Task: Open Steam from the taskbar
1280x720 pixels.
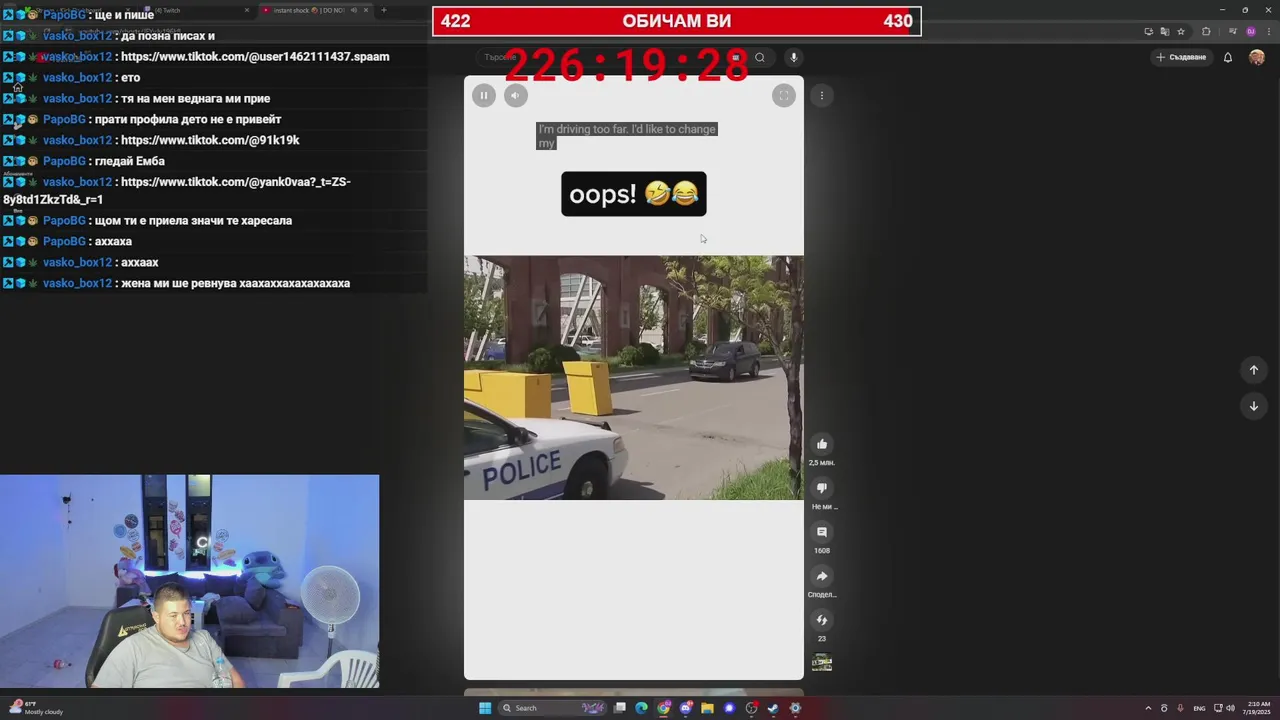Action: [x=773, y=708]
